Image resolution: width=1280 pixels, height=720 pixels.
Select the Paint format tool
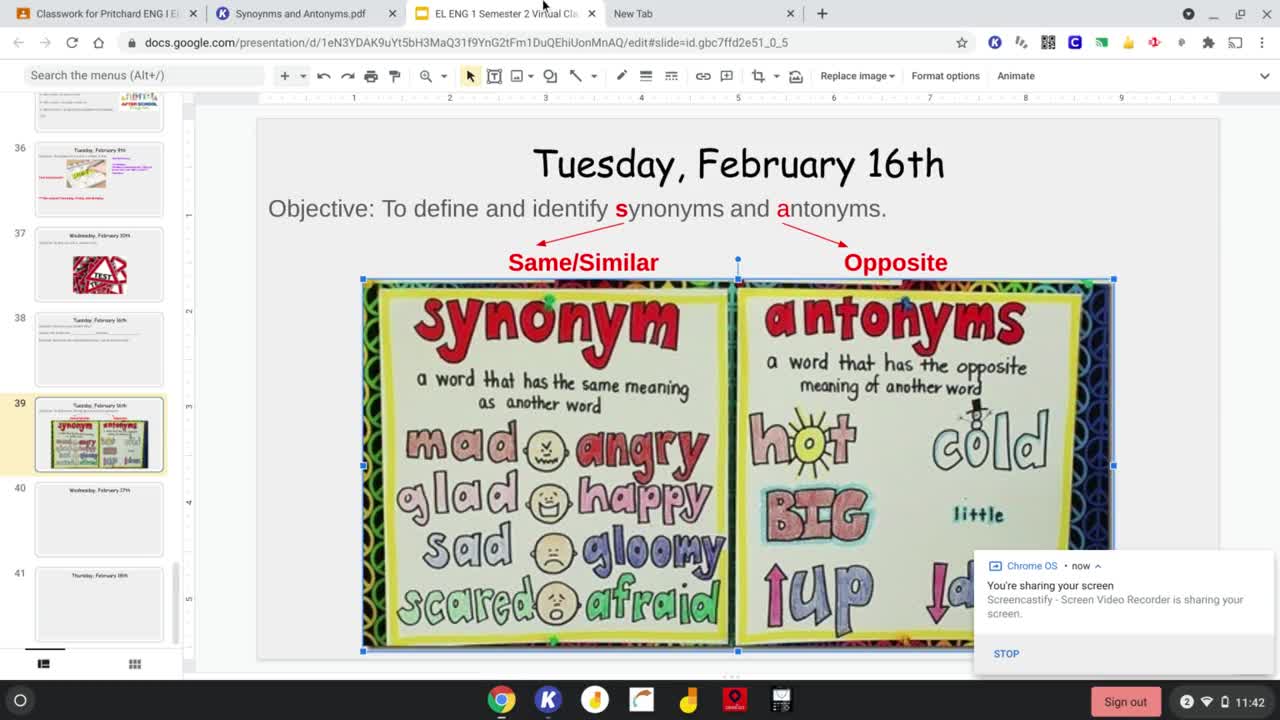point(395,76)
